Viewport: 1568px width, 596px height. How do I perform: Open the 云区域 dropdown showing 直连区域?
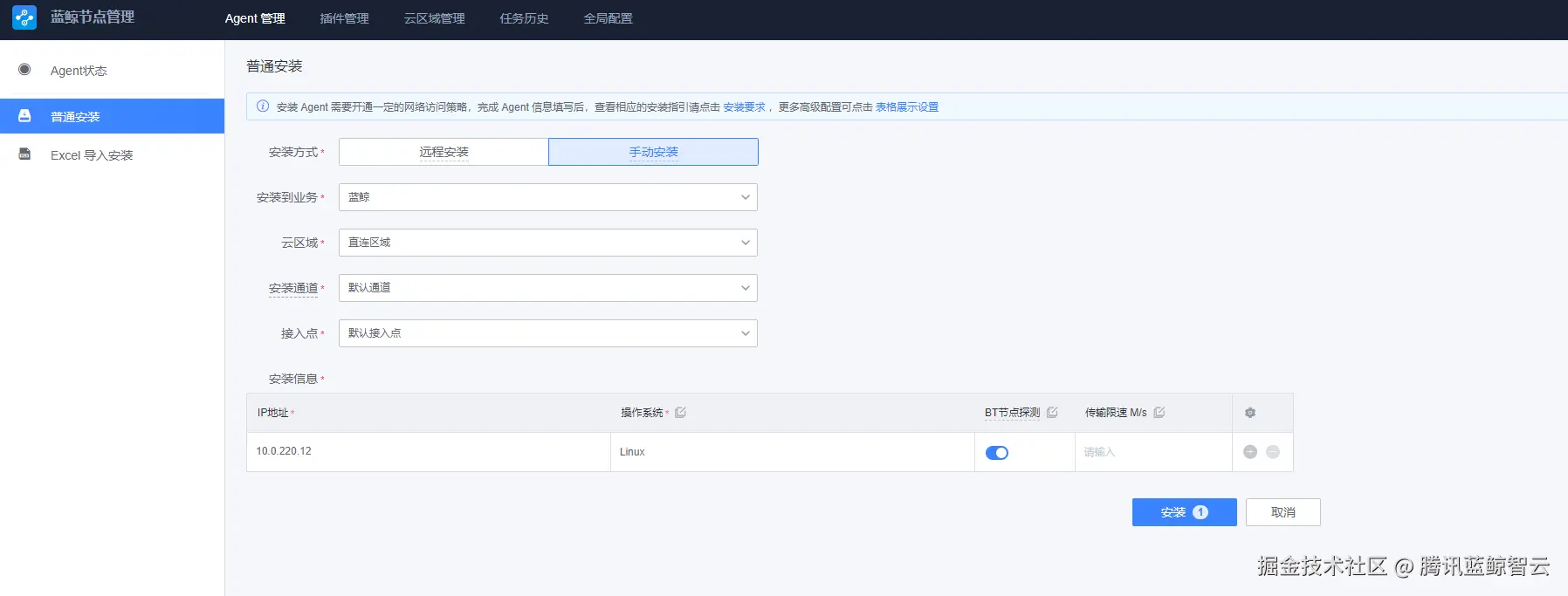tap(548, 243)
